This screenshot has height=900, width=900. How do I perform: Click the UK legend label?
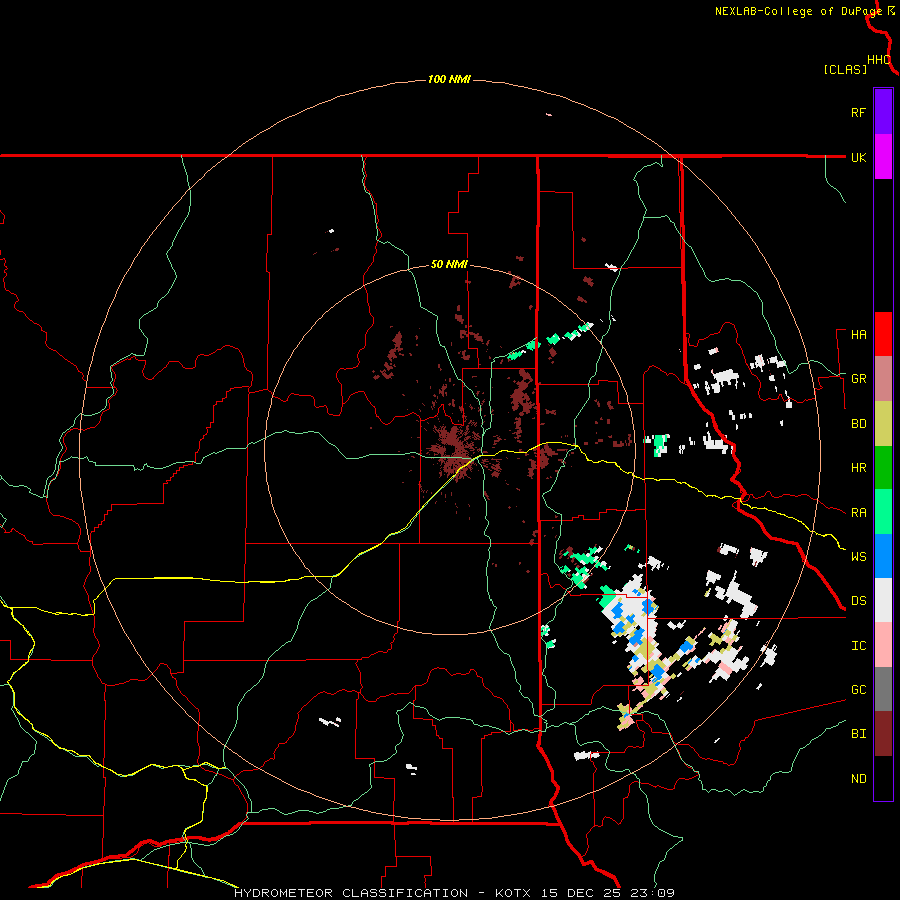pyautogui.click(x=858, y=157)
